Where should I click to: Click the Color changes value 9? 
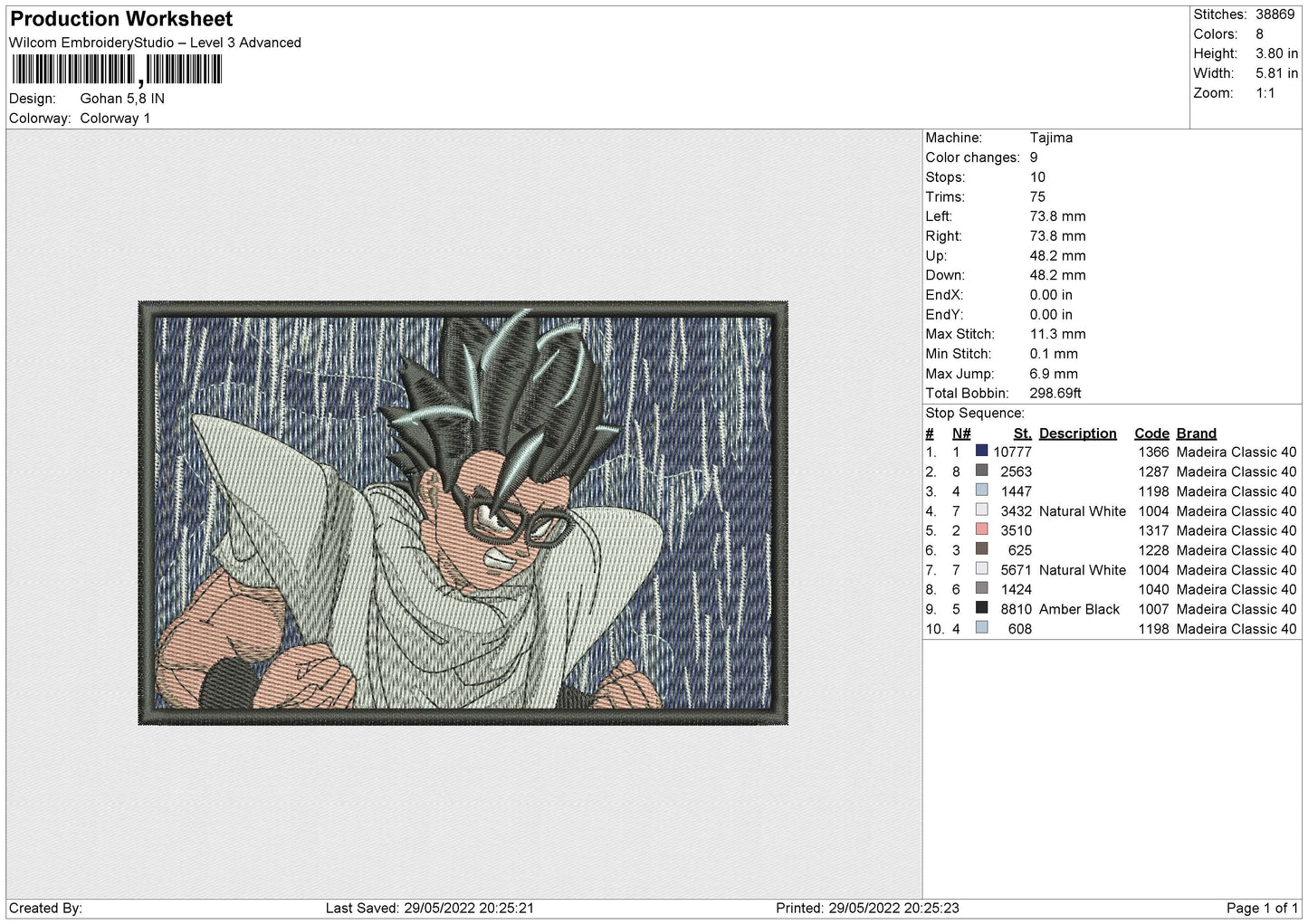pyautogui.click(x=1034, y=157)
